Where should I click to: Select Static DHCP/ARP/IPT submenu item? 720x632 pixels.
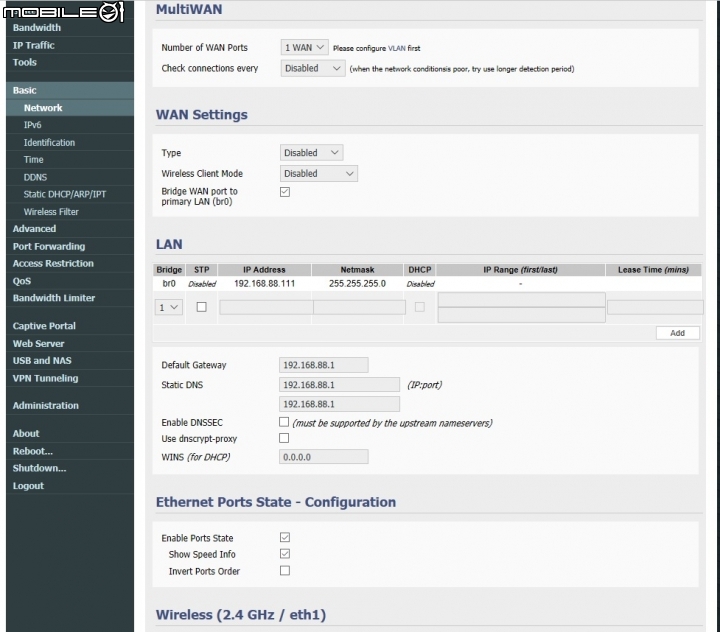click(x=65, y=194)
